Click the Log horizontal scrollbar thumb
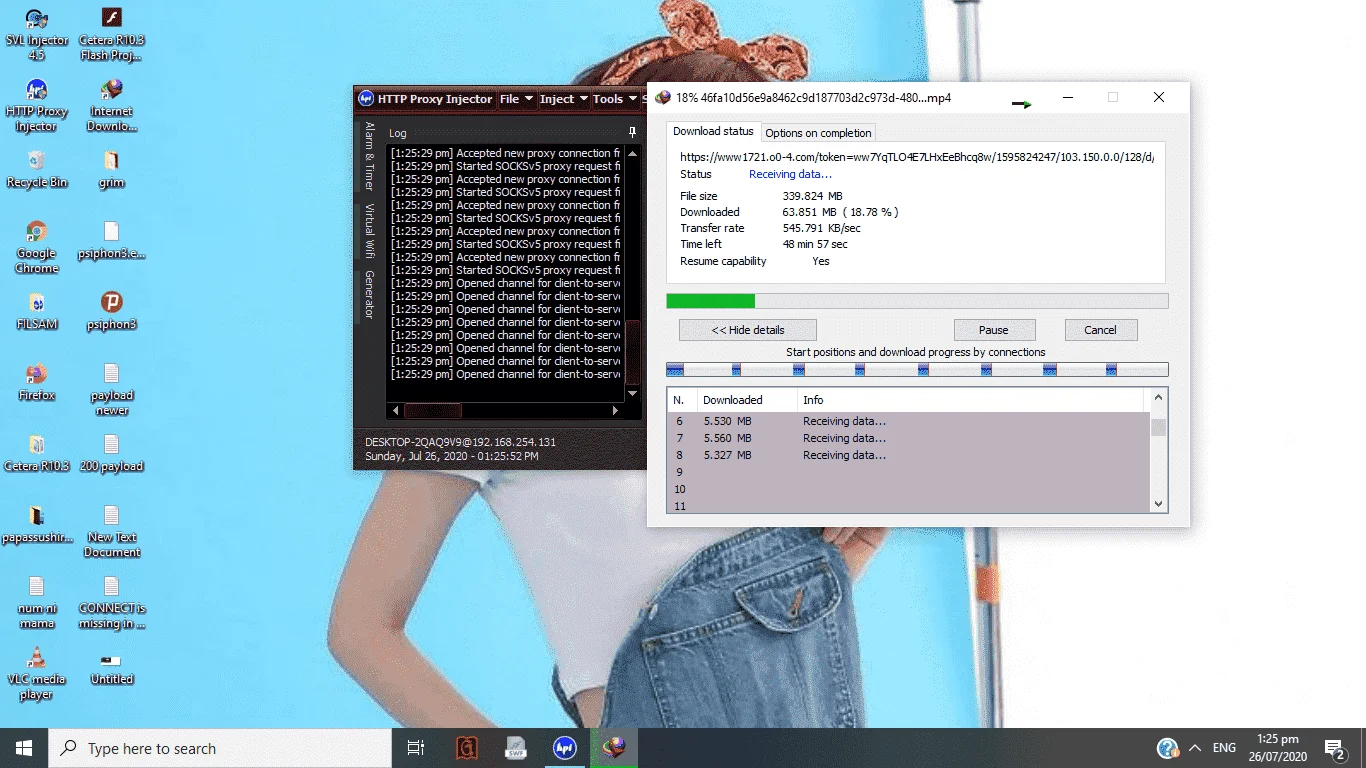 432,410
